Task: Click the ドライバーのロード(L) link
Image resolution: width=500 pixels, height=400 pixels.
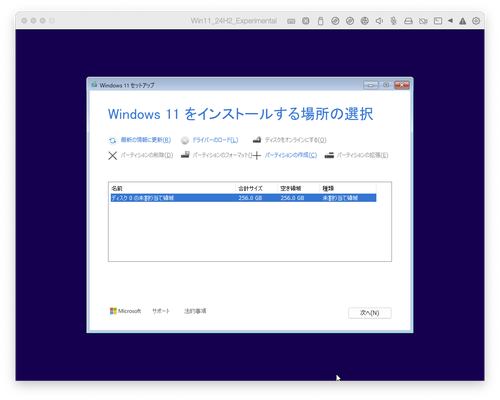Action: coord(215,140)
